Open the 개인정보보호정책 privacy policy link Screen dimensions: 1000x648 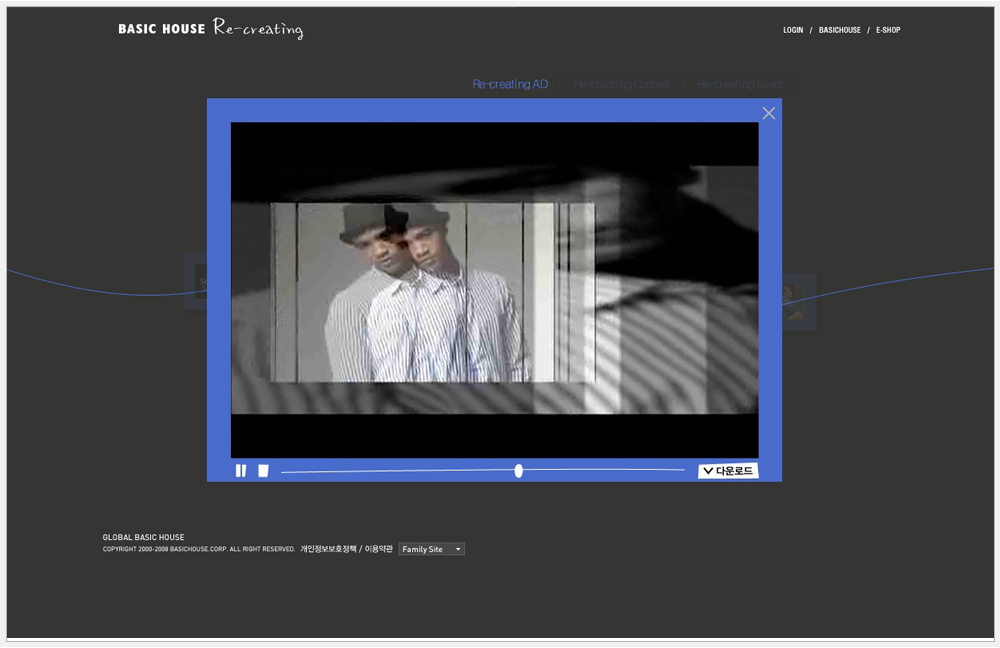click(x=327, y=549)
